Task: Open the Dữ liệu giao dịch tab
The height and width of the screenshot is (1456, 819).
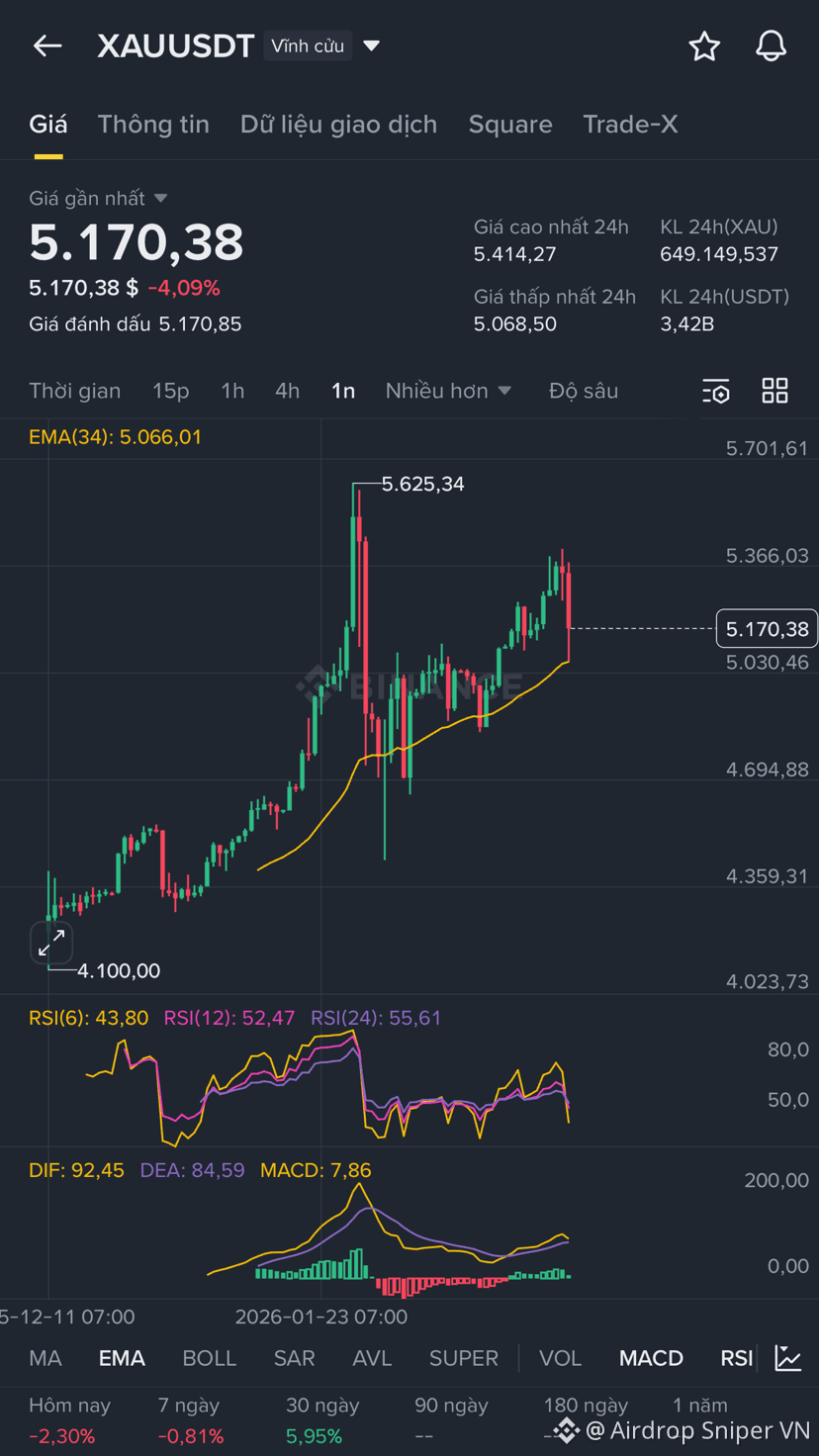Action: tap(338, 125)
